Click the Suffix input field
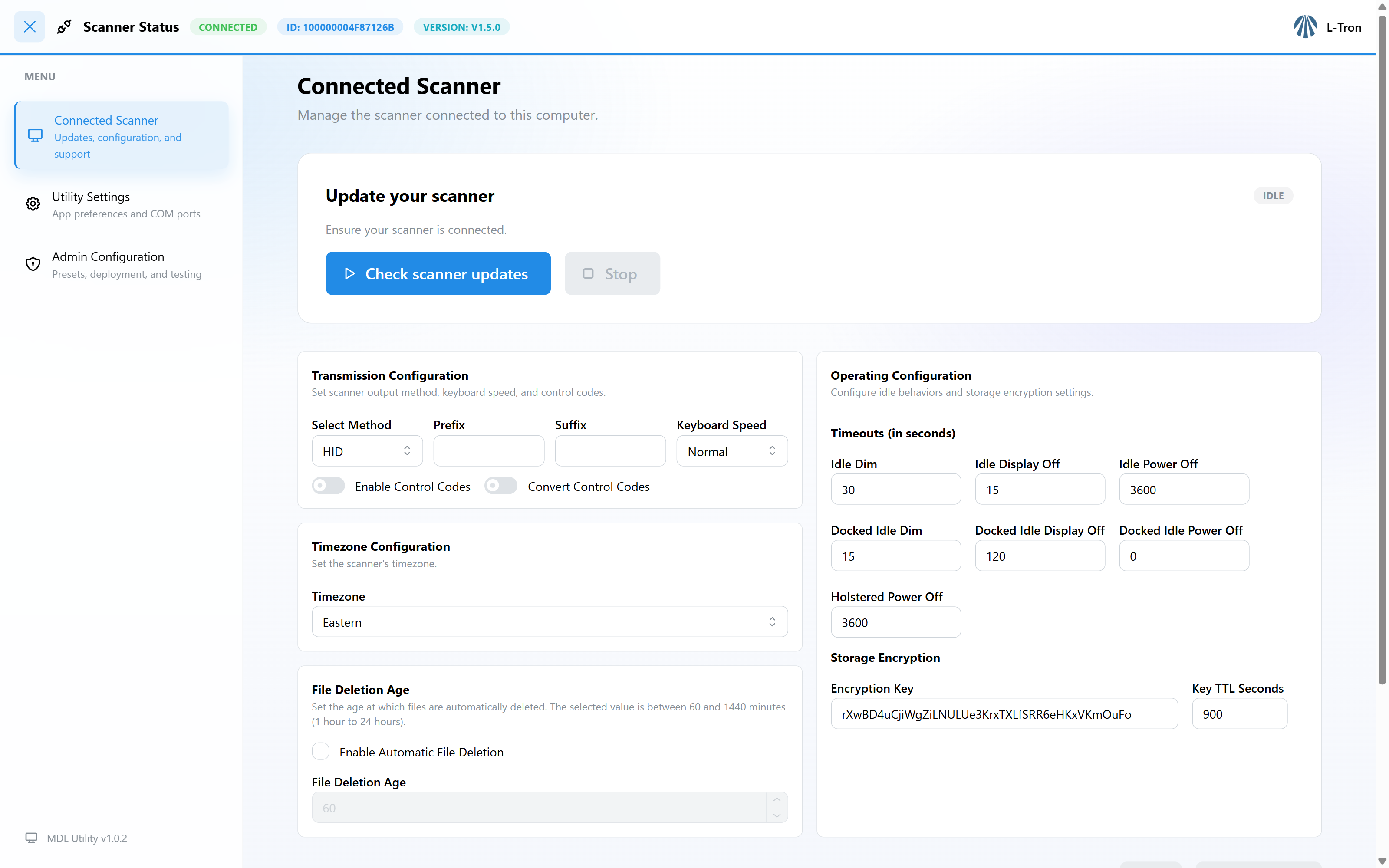 (x=610, y=451)
